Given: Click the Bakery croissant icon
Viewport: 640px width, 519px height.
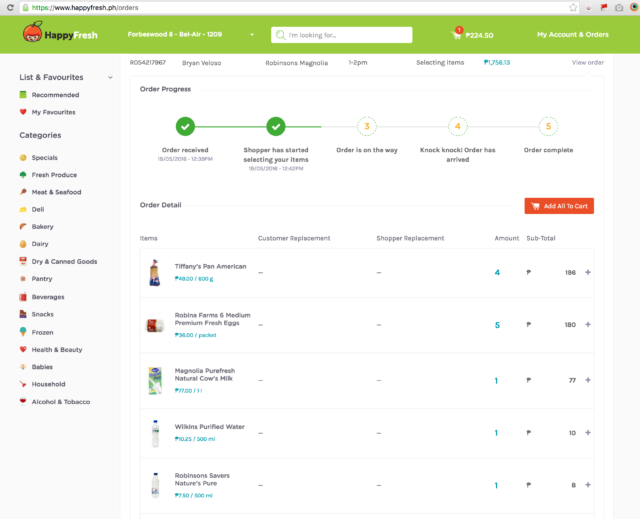Looking at the screenshot, I should 23,226.
